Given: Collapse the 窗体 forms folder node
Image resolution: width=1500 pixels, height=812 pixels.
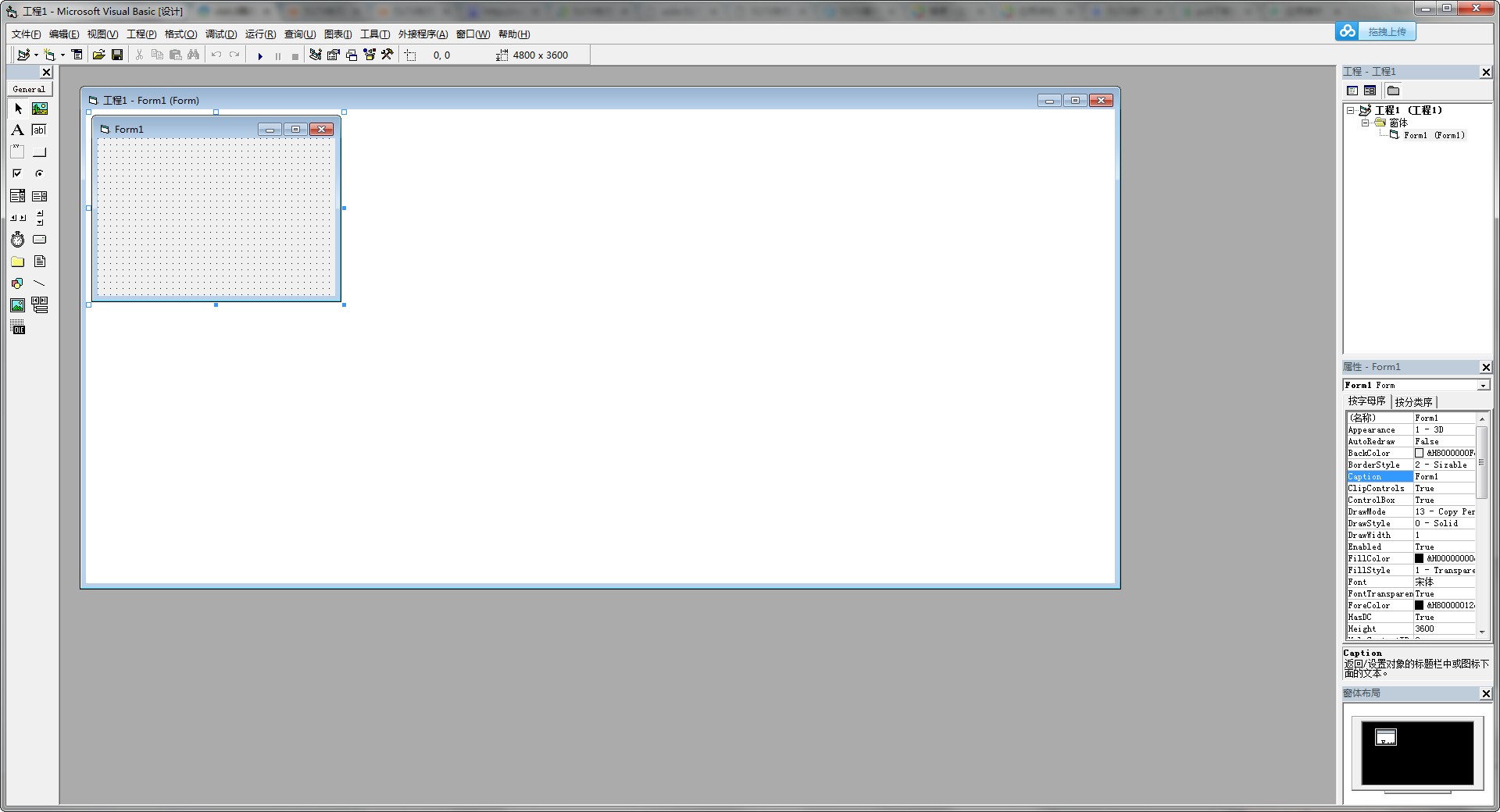Looking at the screenshot, I should tap(1365, 123).
